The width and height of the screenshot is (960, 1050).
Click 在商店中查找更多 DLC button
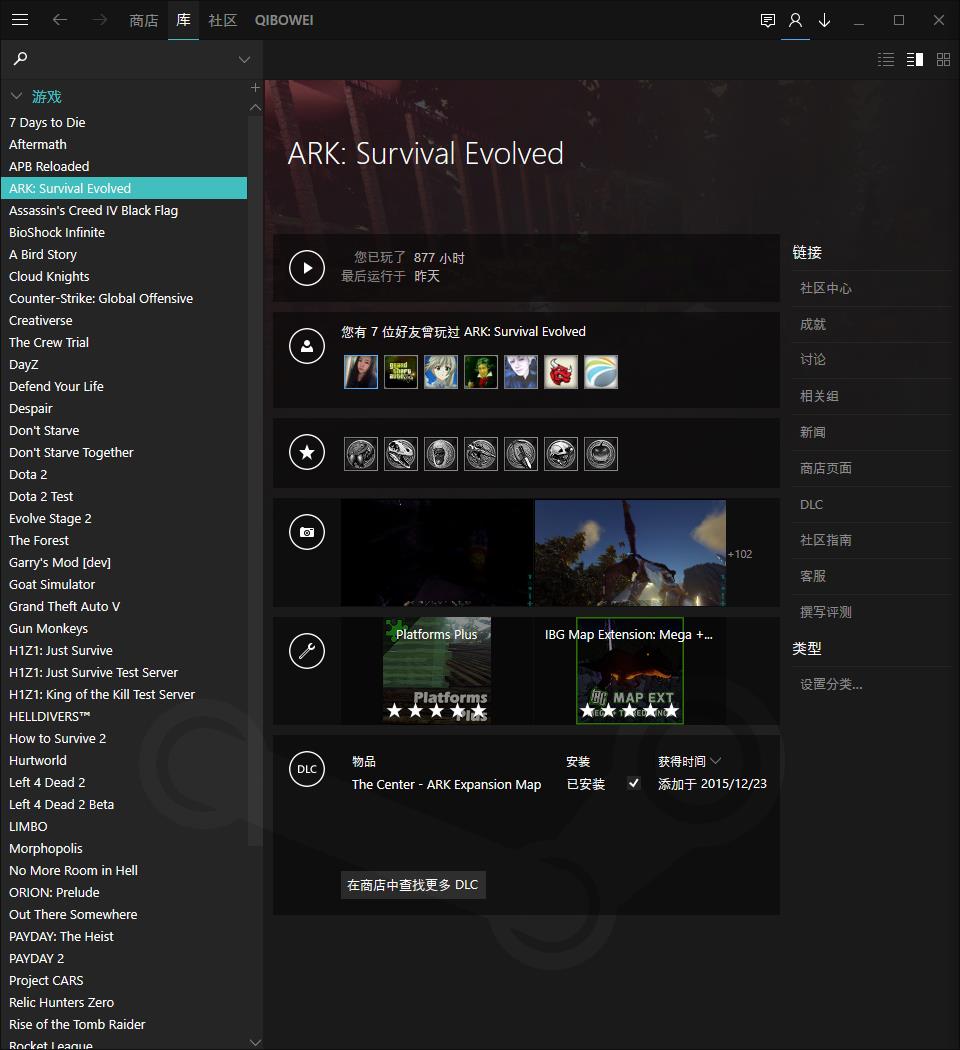[x=413, y=885]
